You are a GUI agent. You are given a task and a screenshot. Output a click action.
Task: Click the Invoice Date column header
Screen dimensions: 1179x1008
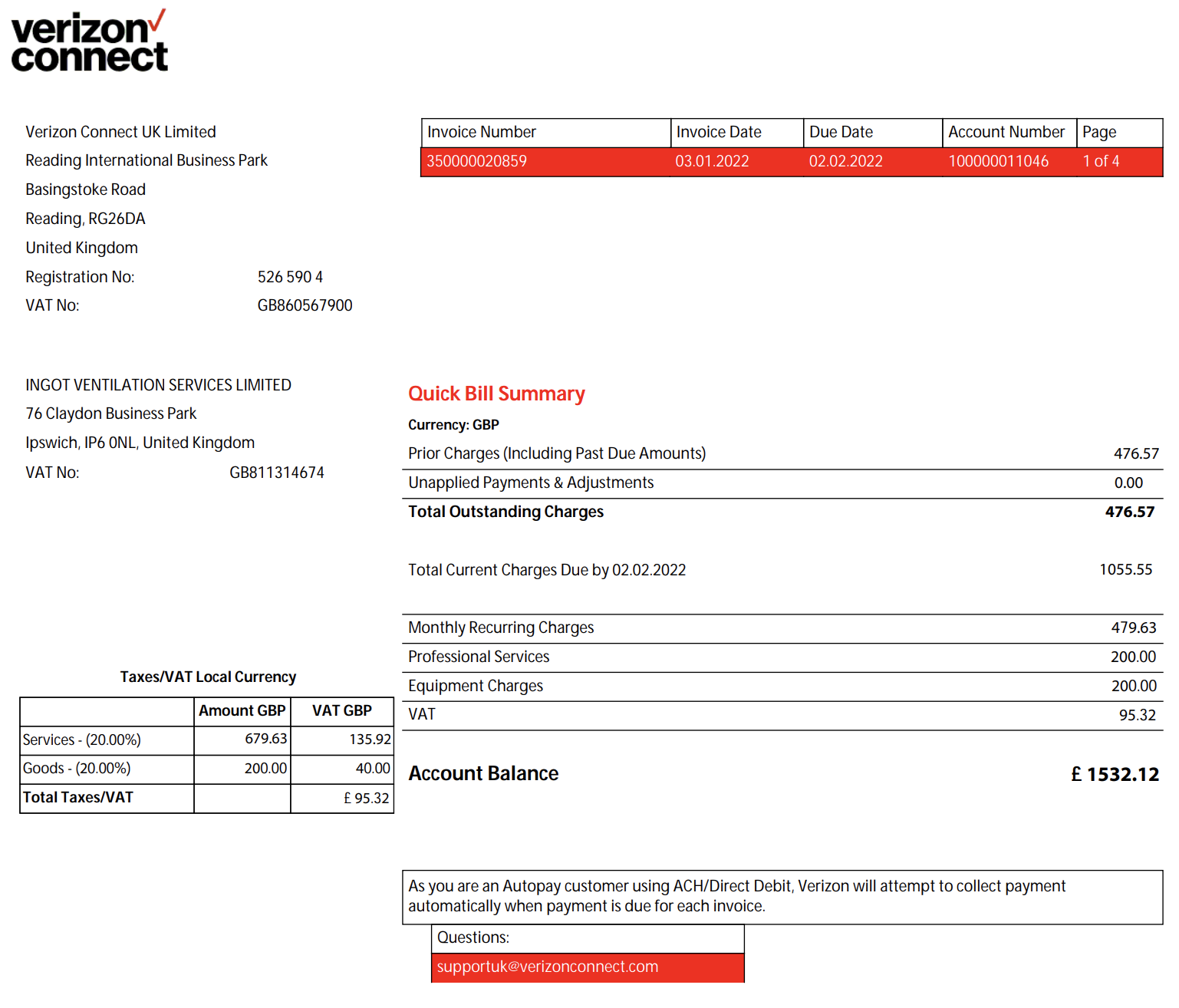tap(718, 132)
